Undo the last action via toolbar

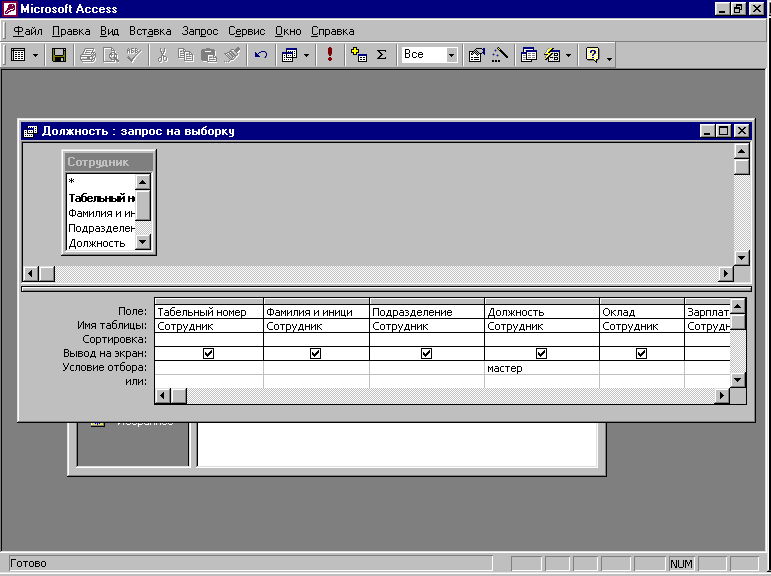pos(261,55)
